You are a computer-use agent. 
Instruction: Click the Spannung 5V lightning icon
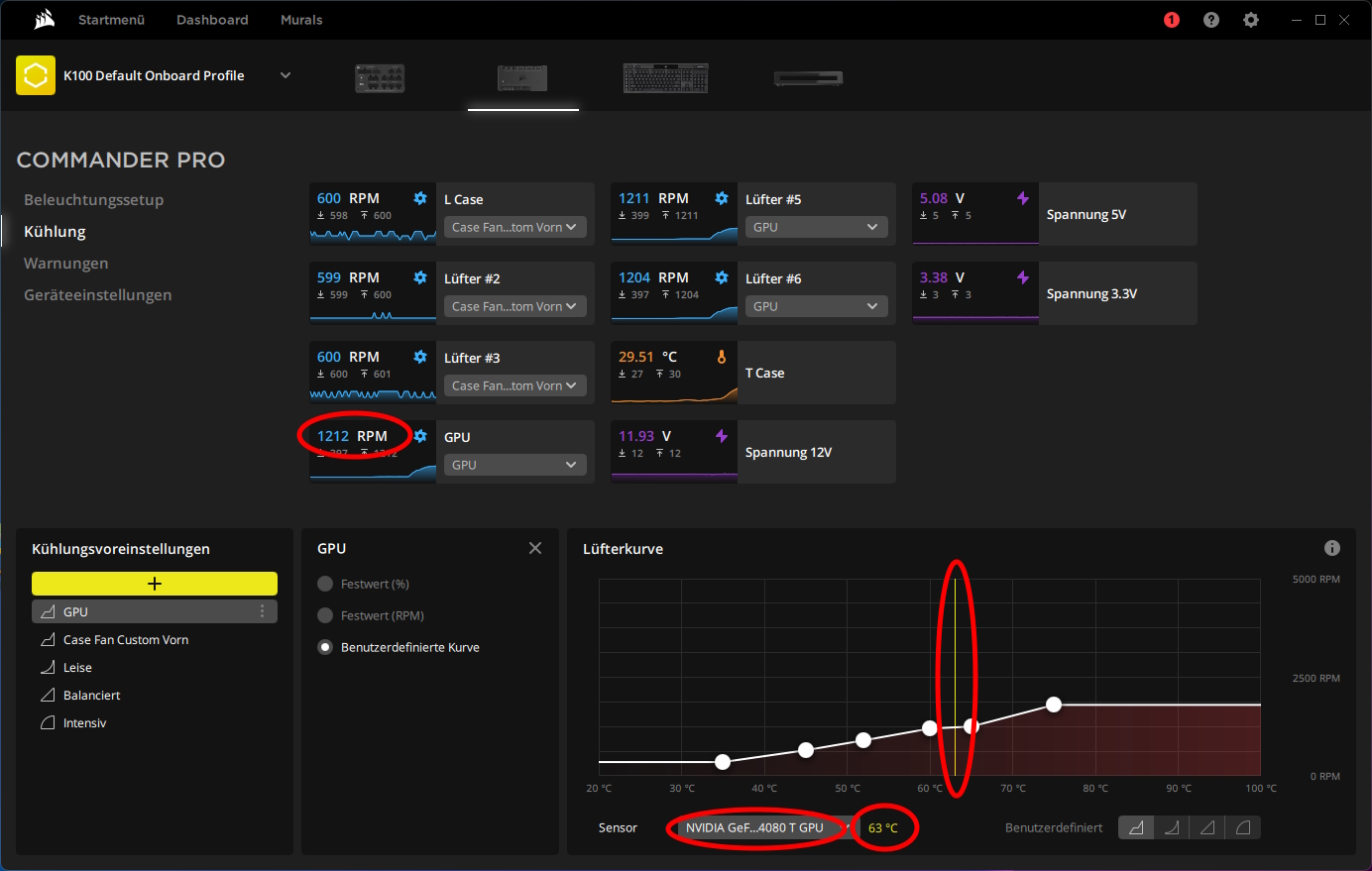pyautogui.click(x=1023, y=198)
